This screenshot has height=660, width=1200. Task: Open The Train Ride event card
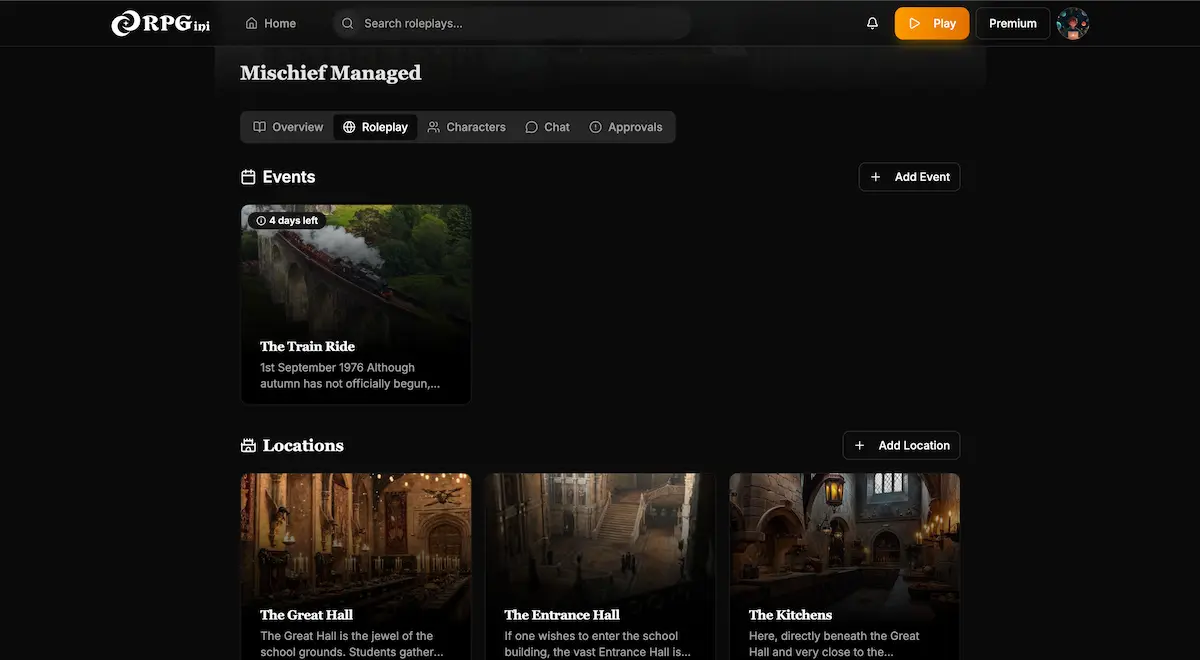point(355,304)
